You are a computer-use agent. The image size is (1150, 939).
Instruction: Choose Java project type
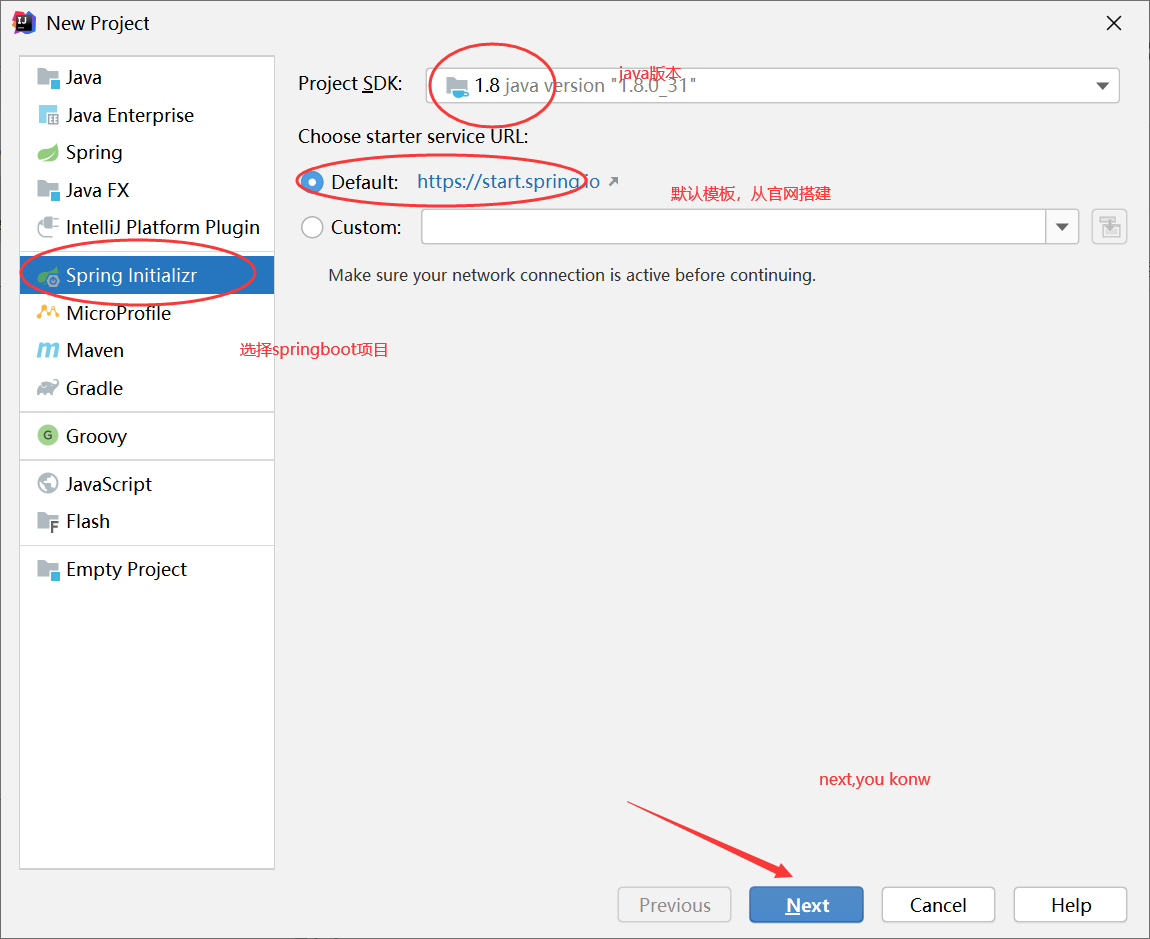coord(147,78)
